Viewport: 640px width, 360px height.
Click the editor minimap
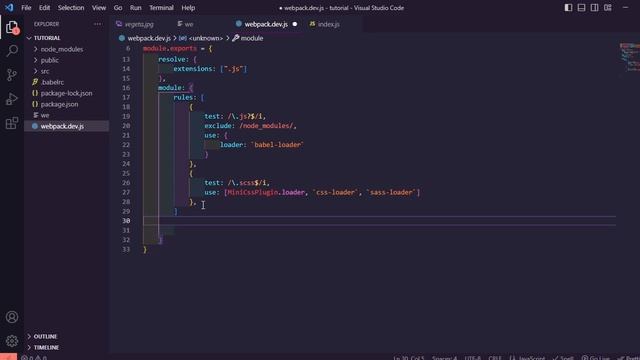[629, 57]
